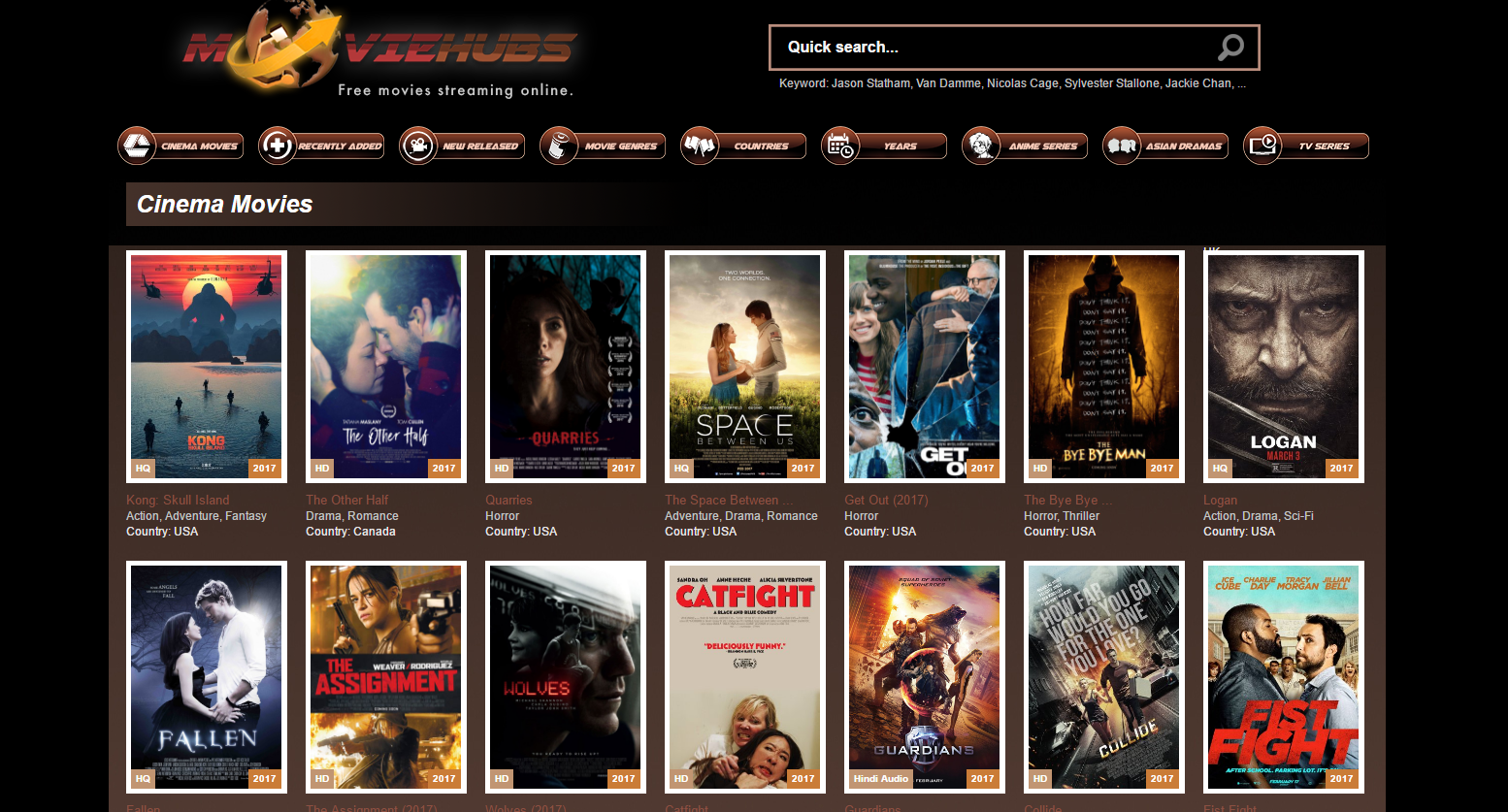The image size is (1508, 812).
Task: Click the Countries flags icon
Action: (x=700, y=146)
